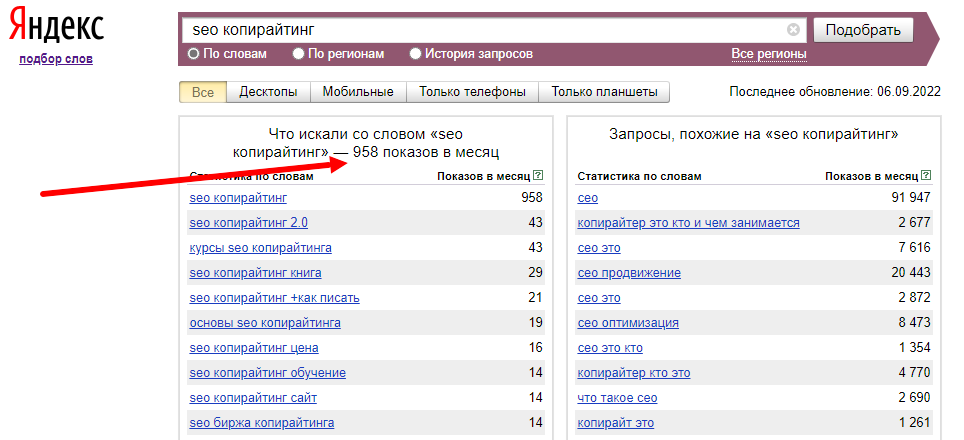Open the что такое сео link

[x=617, y=398]
